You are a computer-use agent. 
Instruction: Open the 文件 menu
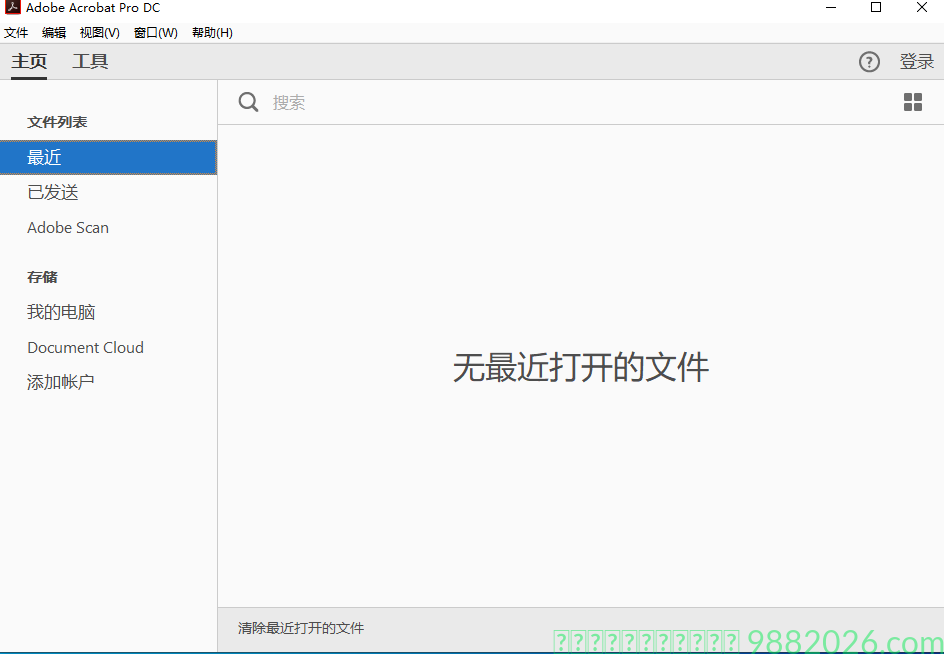tap(16, 32)
